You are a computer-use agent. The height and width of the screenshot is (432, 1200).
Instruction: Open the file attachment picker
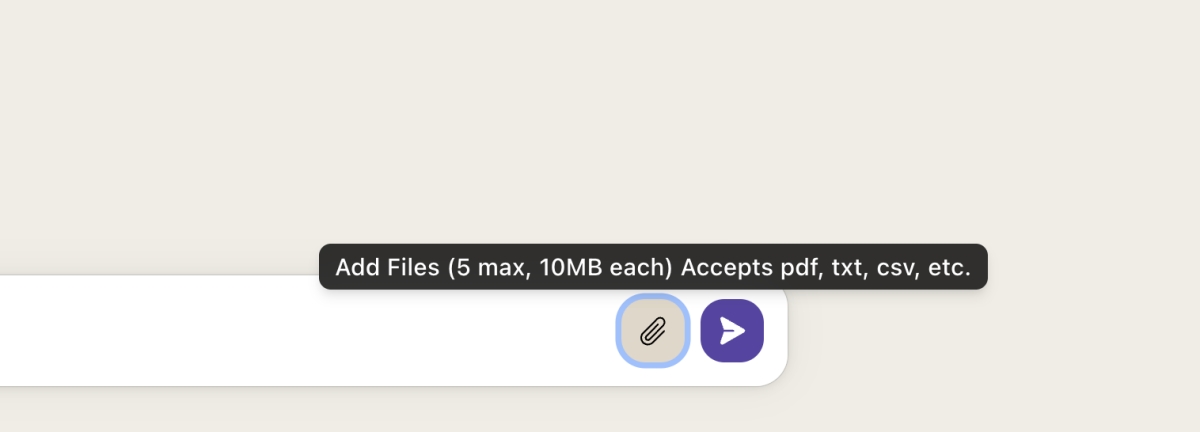653,331
